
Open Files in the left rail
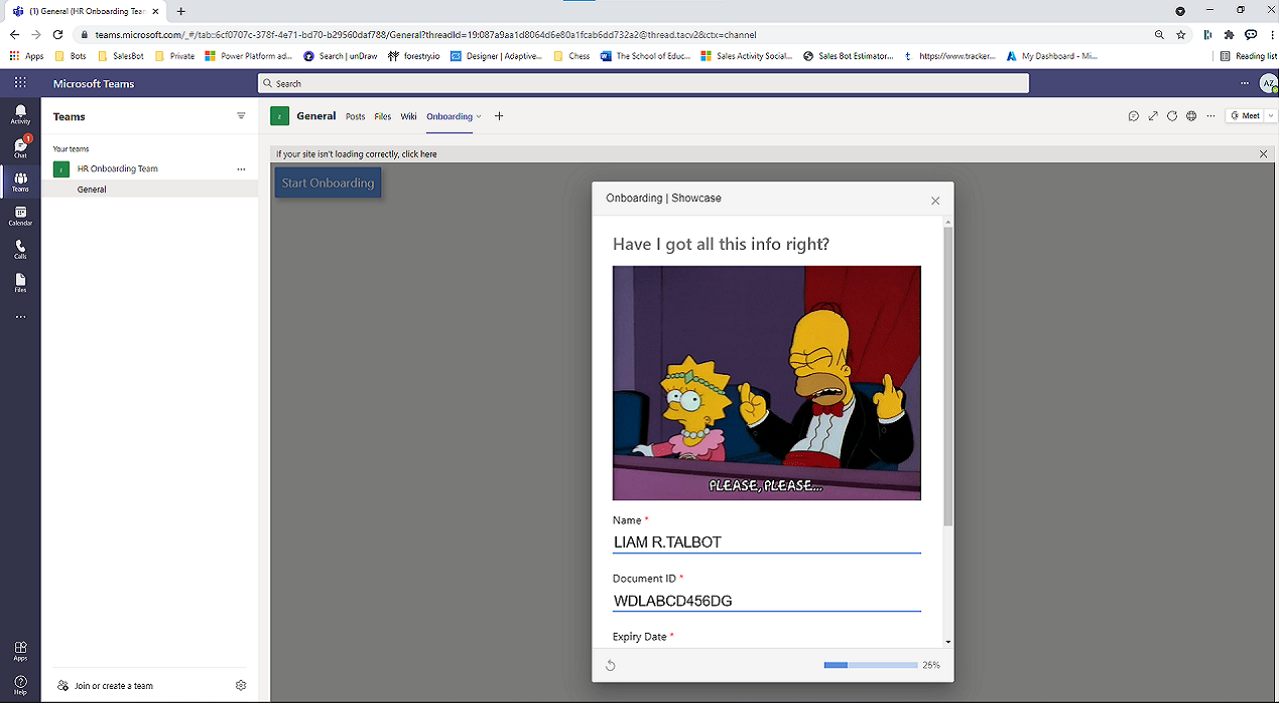click(x=20, y=283)
